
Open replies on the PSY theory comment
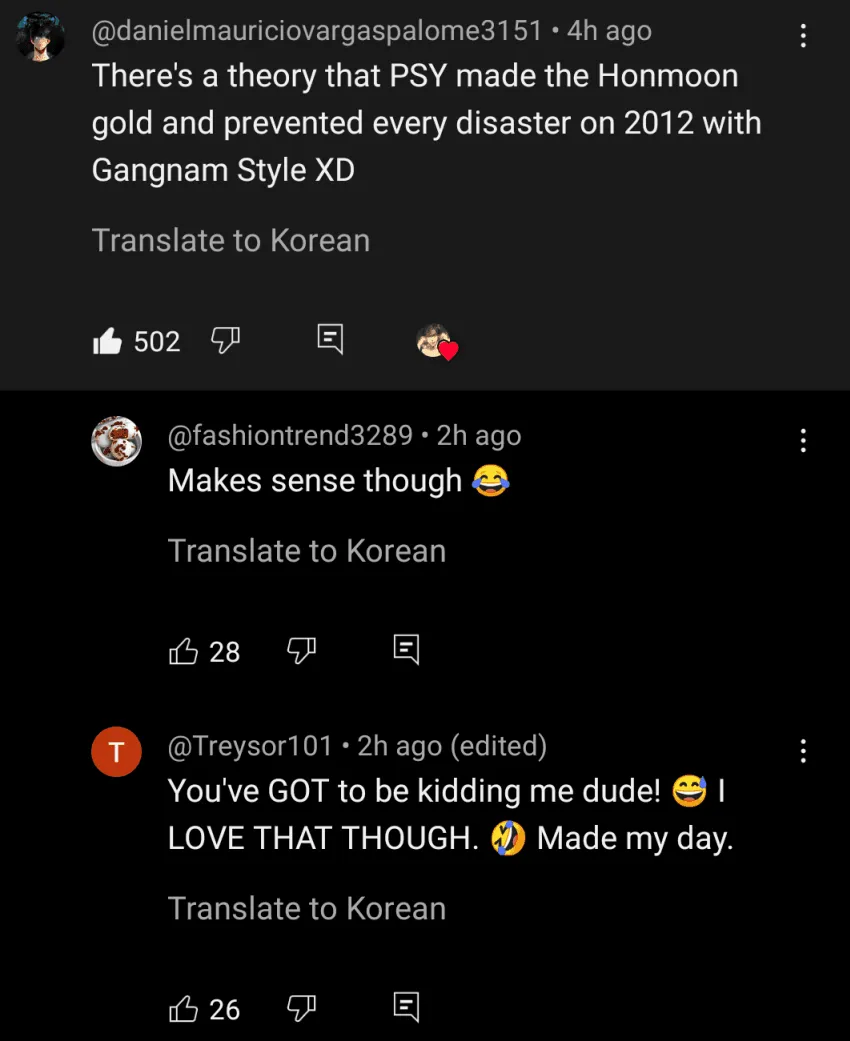point(330,340)
